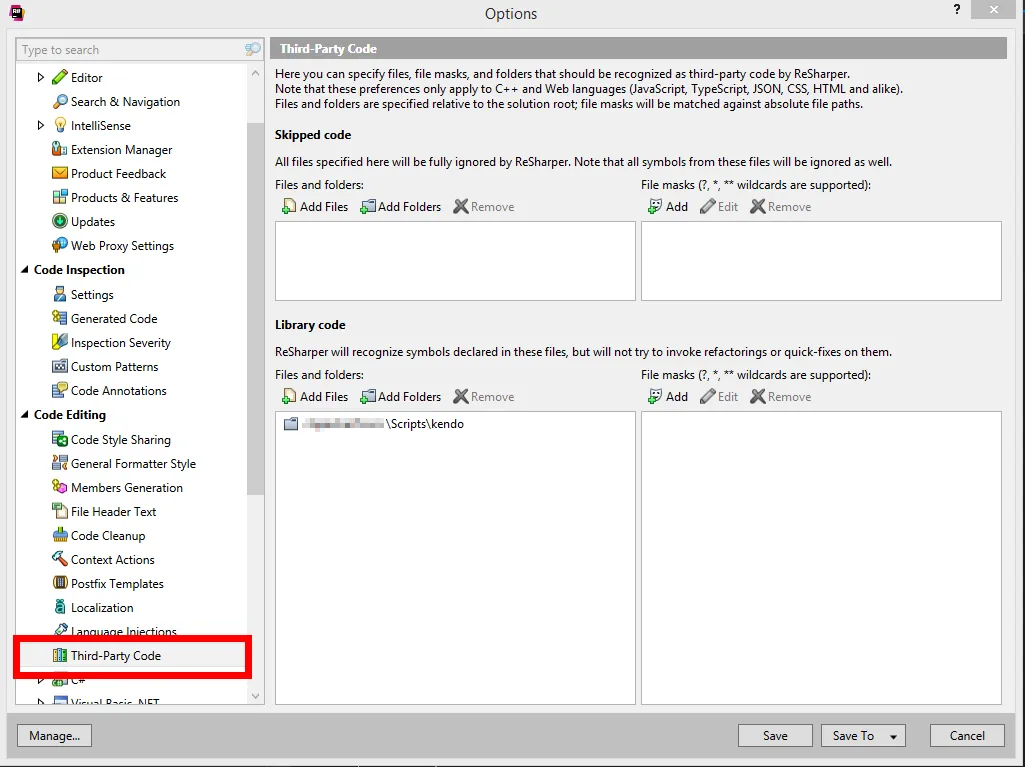Expand the IntelliSense tree node
Viewport: 1025px width, 767px height.
[41, 126]
